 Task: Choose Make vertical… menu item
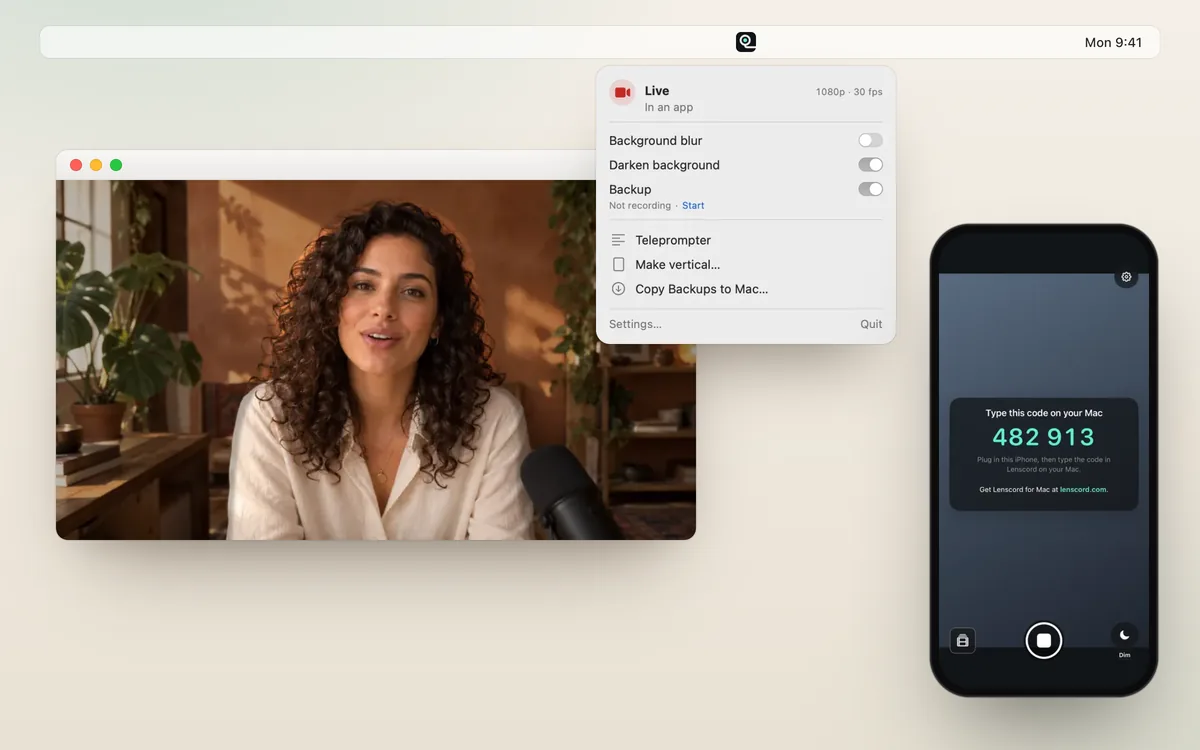(x=746, y=265)
